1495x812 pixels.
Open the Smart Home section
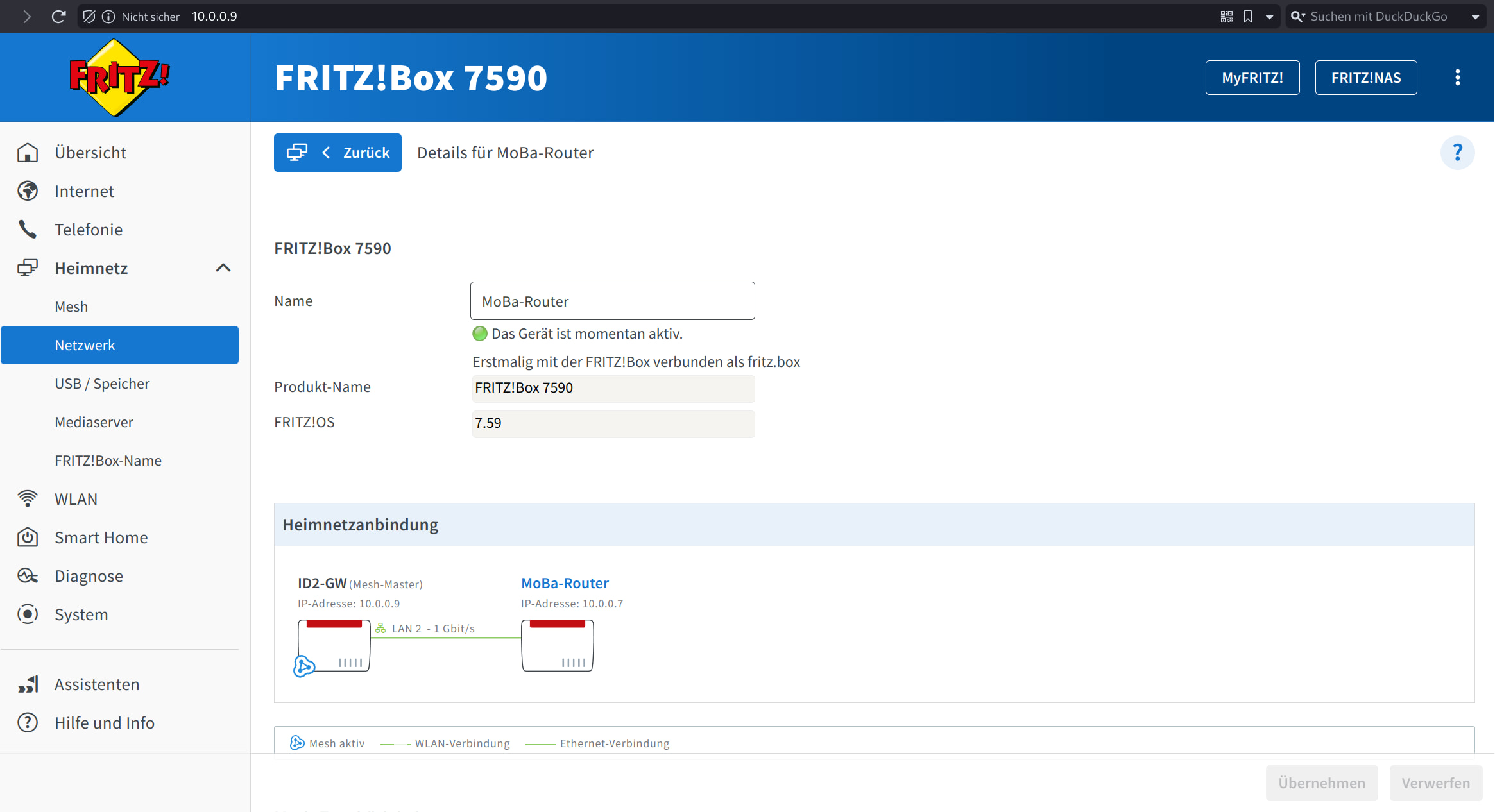101,537
